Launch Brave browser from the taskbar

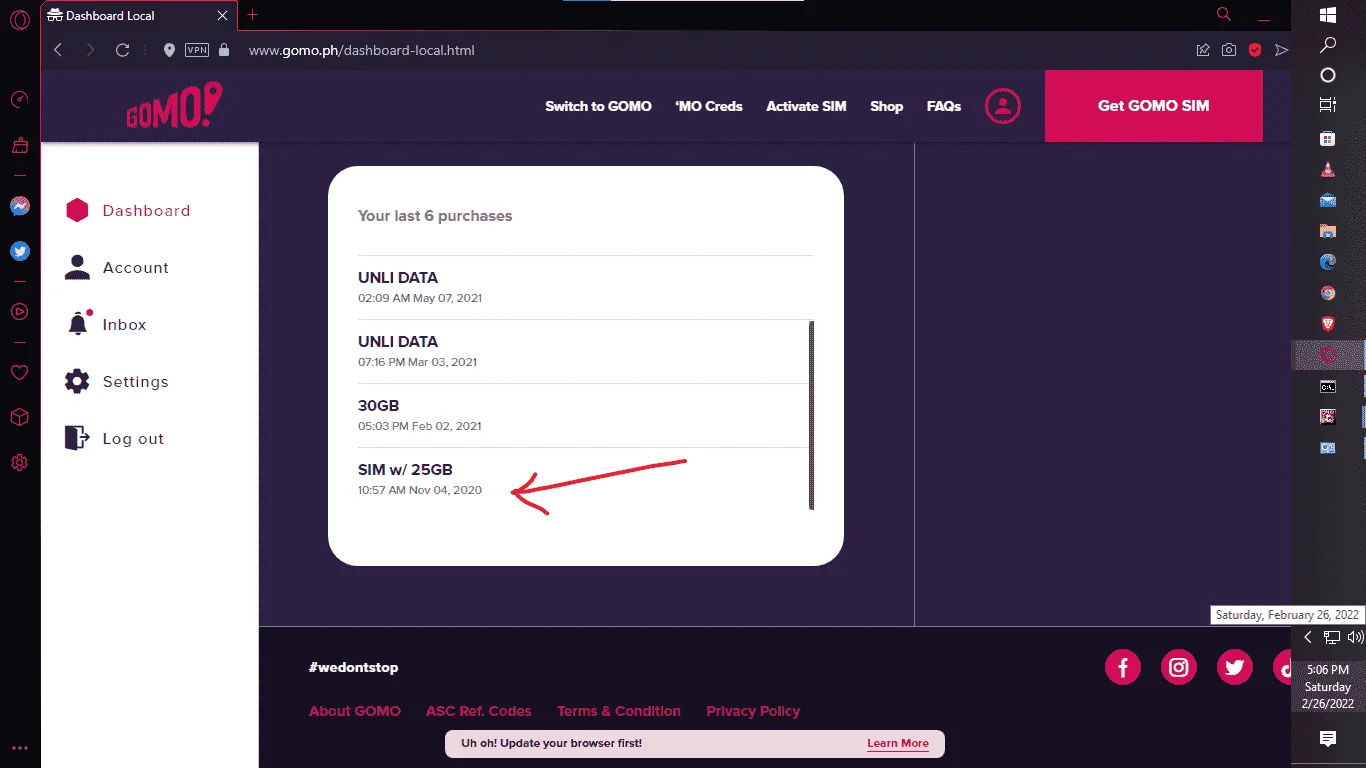click(1328, 324)
